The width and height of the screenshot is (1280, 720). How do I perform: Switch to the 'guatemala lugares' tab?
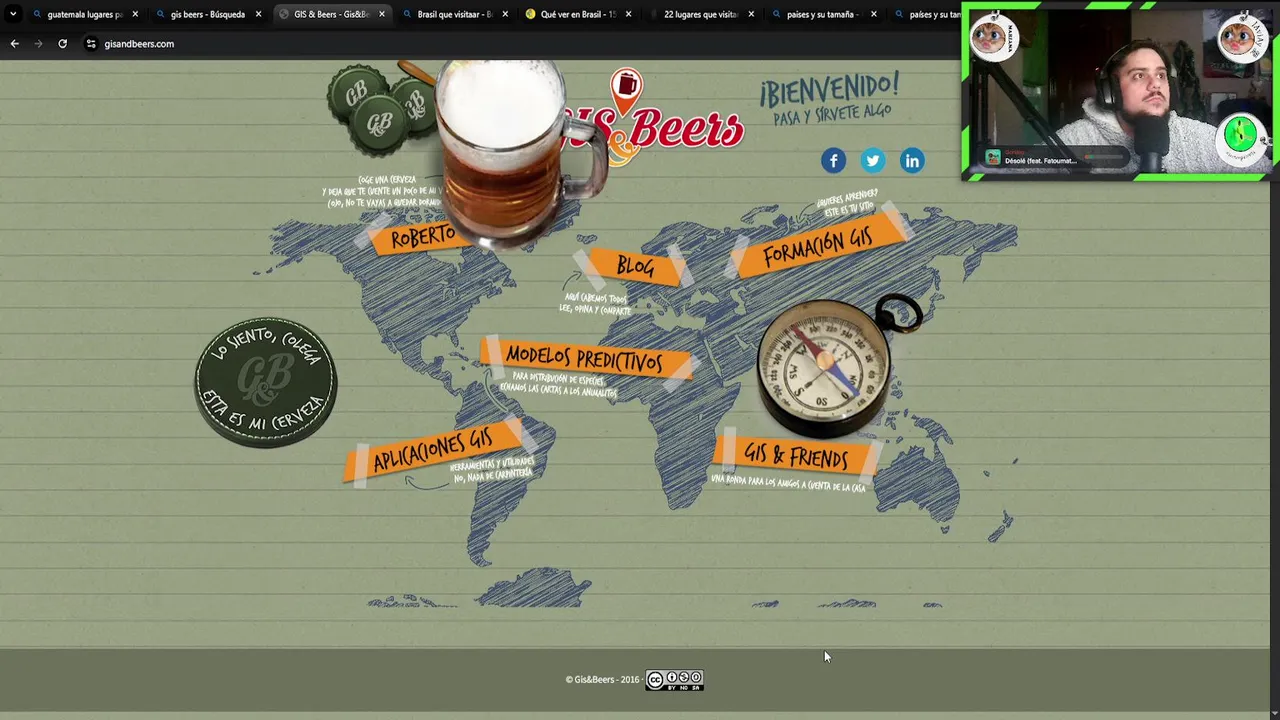click(x=85, y=14)
